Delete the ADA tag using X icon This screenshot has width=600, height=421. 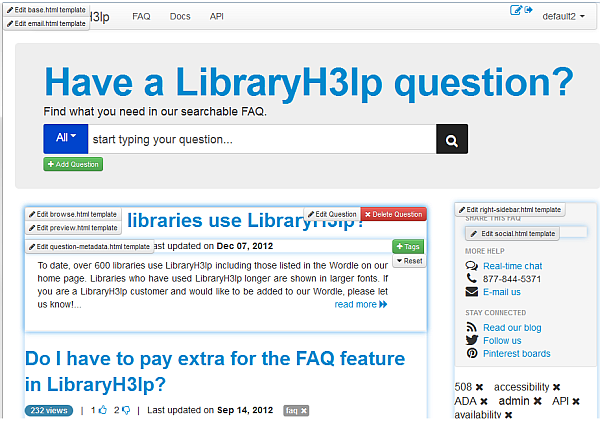[484, 401]
